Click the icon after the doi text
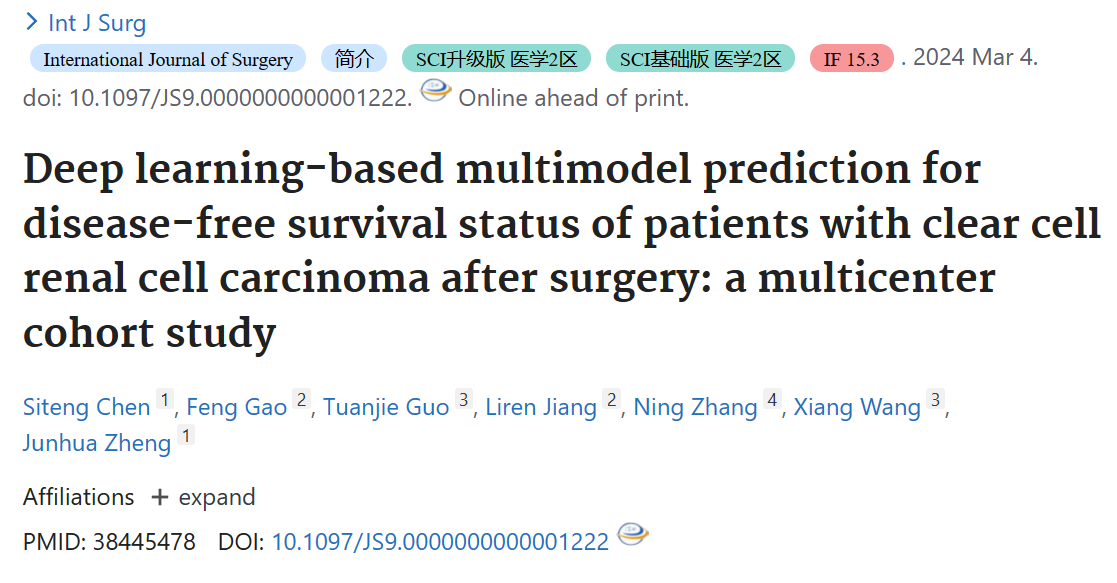The height and width of the screenshot is (583, 1117). point(435,93)
